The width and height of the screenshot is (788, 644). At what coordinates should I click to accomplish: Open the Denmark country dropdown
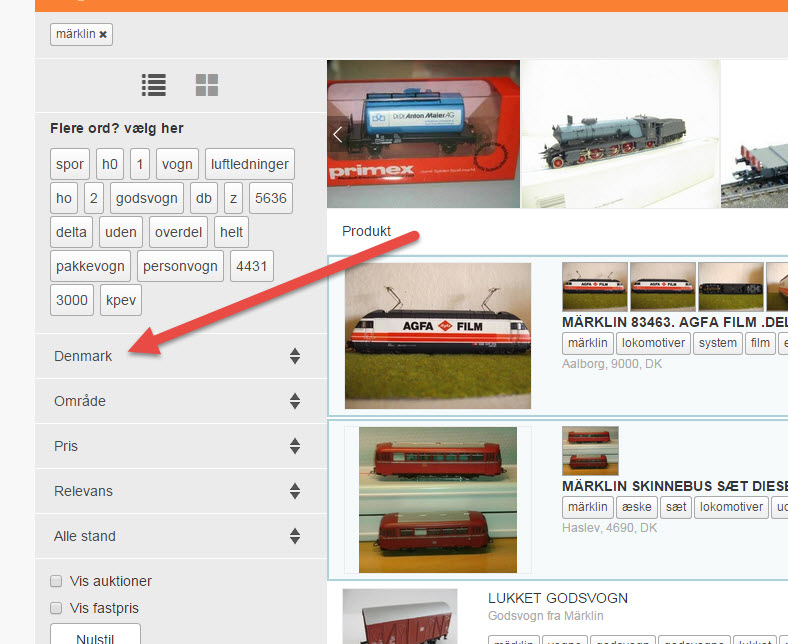(x=181, y=356)
